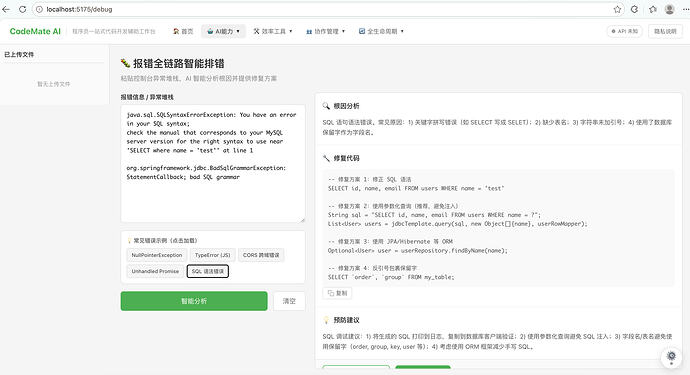Click the wrench icon beside 修复代码

tap(326, 158)
